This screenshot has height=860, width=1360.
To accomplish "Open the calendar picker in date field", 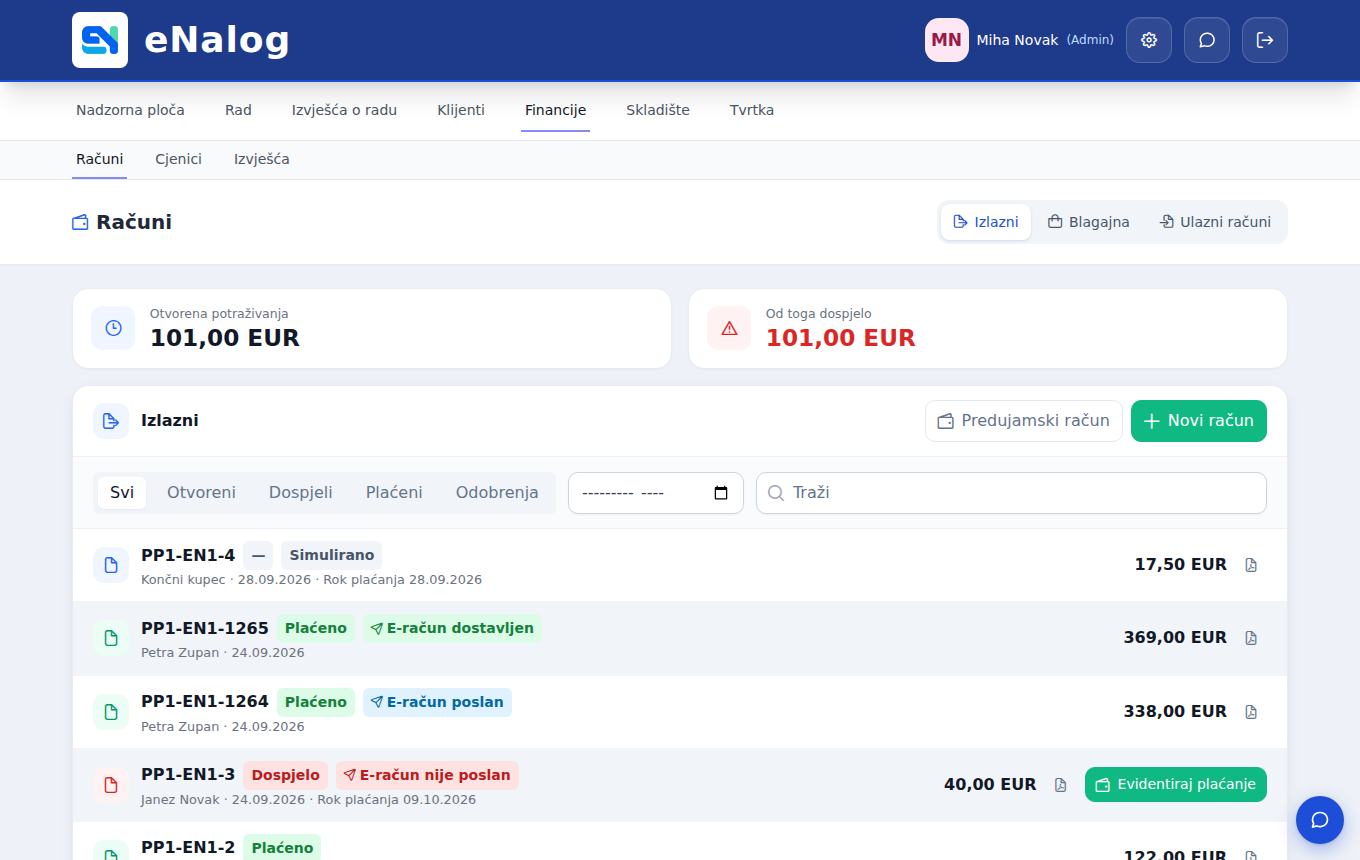I will (x=721, y=493).
